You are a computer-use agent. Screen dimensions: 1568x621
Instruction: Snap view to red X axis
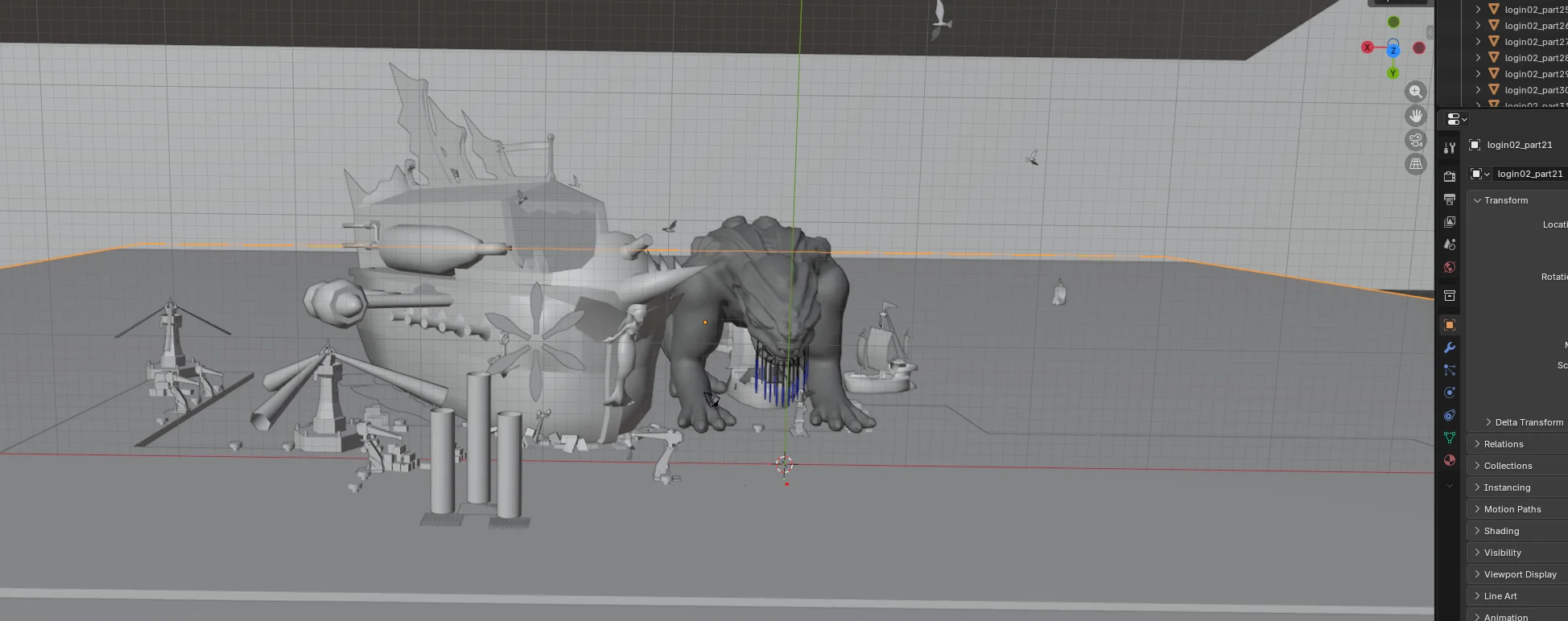(1367, 47)
